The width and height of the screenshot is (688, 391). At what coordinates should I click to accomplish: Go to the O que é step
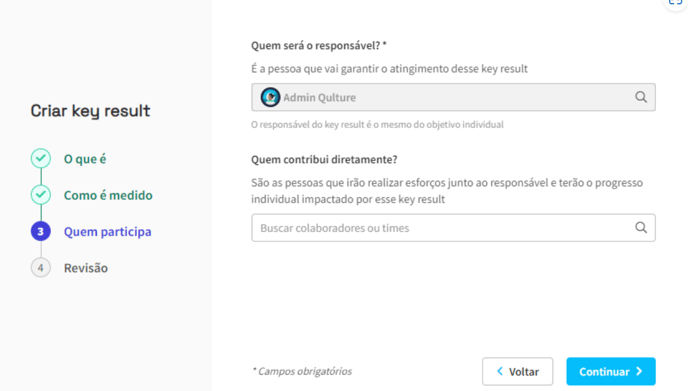(85, 159)
